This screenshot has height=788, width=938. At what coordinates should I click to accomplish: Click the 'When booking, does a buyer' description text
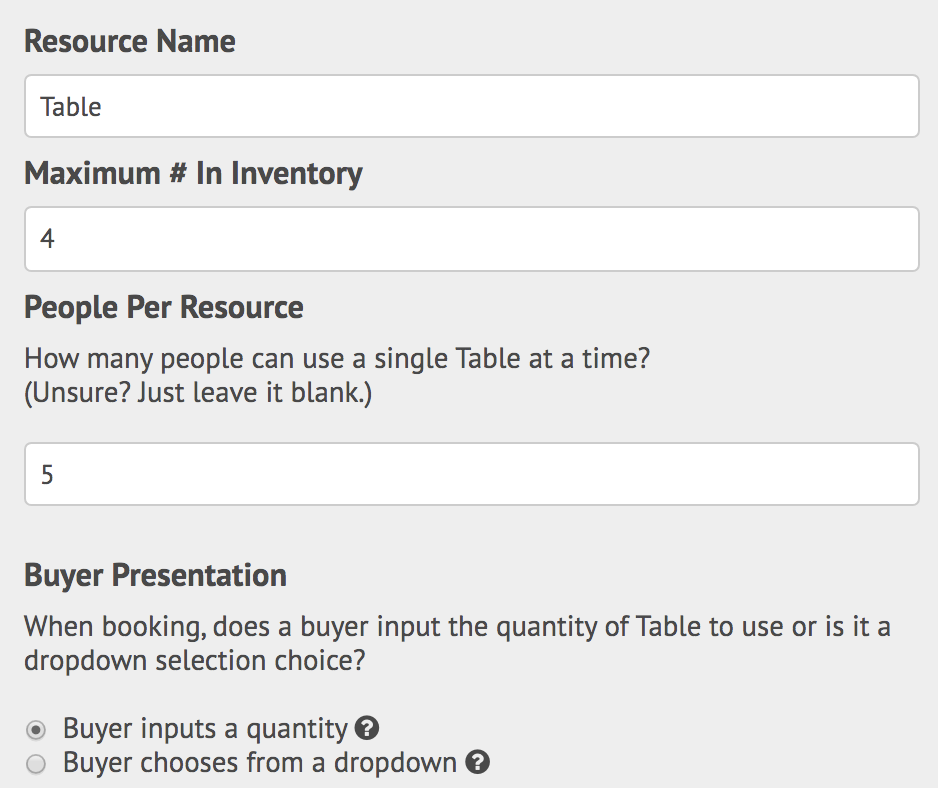(x=458, y=627)
